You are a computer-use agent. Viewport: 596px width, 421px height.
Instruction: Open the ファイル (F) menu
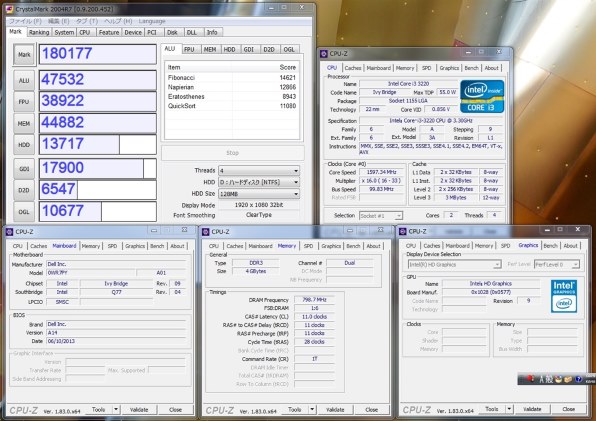pyautogui.click(x=25, y=21)
